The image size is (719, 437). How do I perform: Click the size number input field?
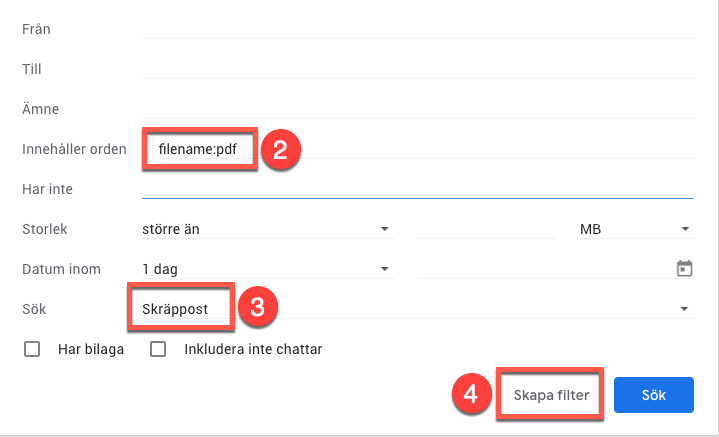486,229
